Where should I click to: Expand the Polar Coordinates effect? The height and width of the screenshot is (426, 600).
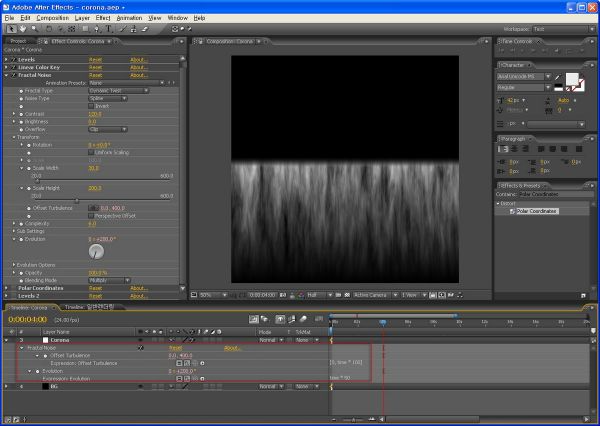click(6, 288)
